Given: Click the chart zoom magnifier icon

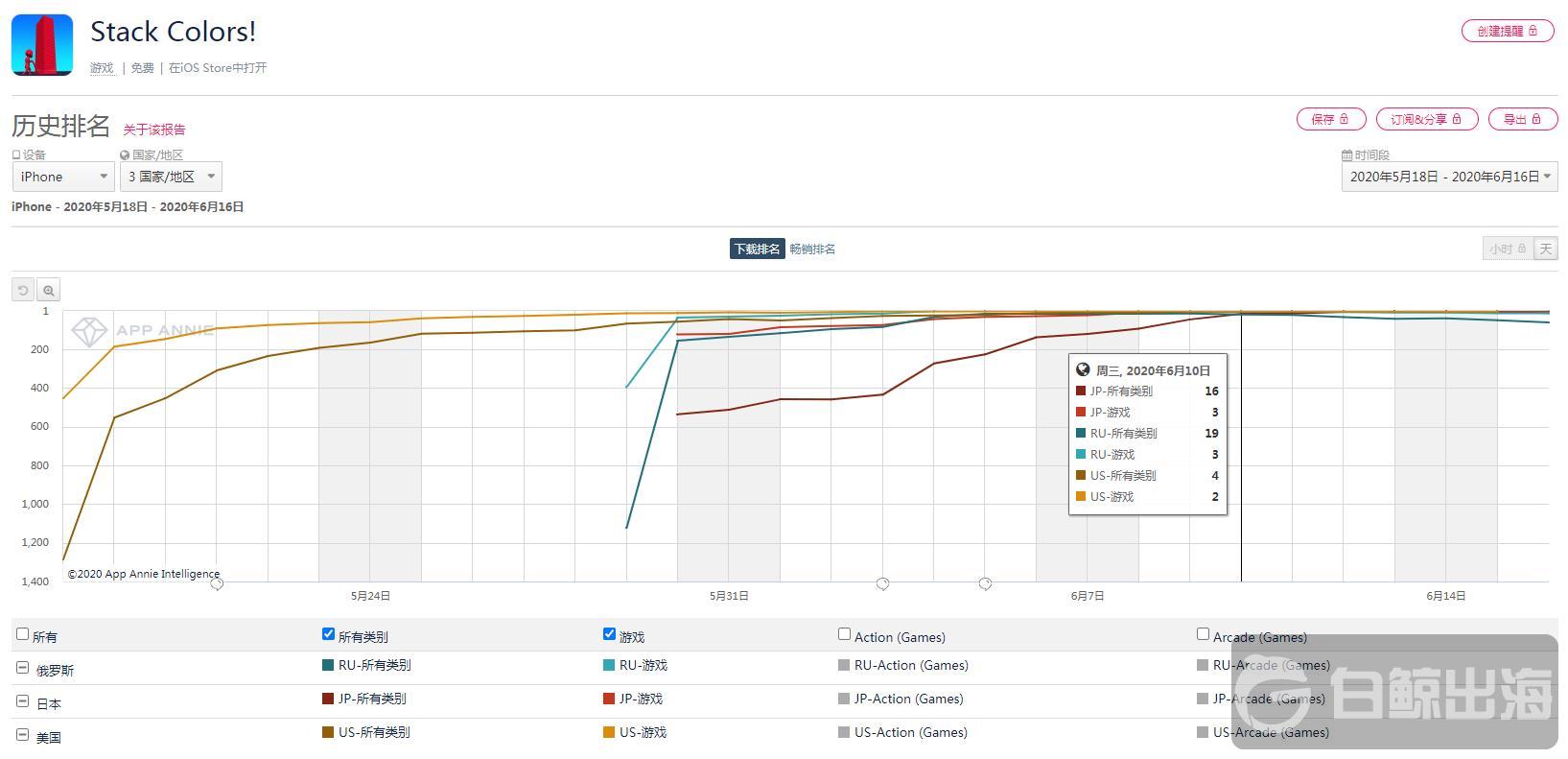Looking at the screenshot, I should tap(49, 290).
